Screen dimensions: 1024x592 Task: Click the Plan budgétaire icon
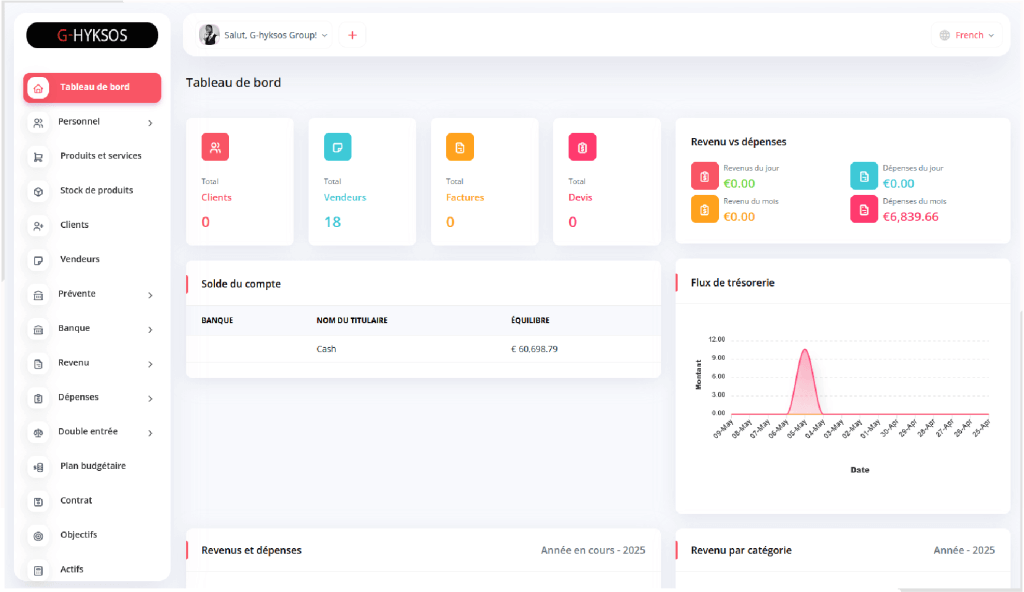click(39, 467)
